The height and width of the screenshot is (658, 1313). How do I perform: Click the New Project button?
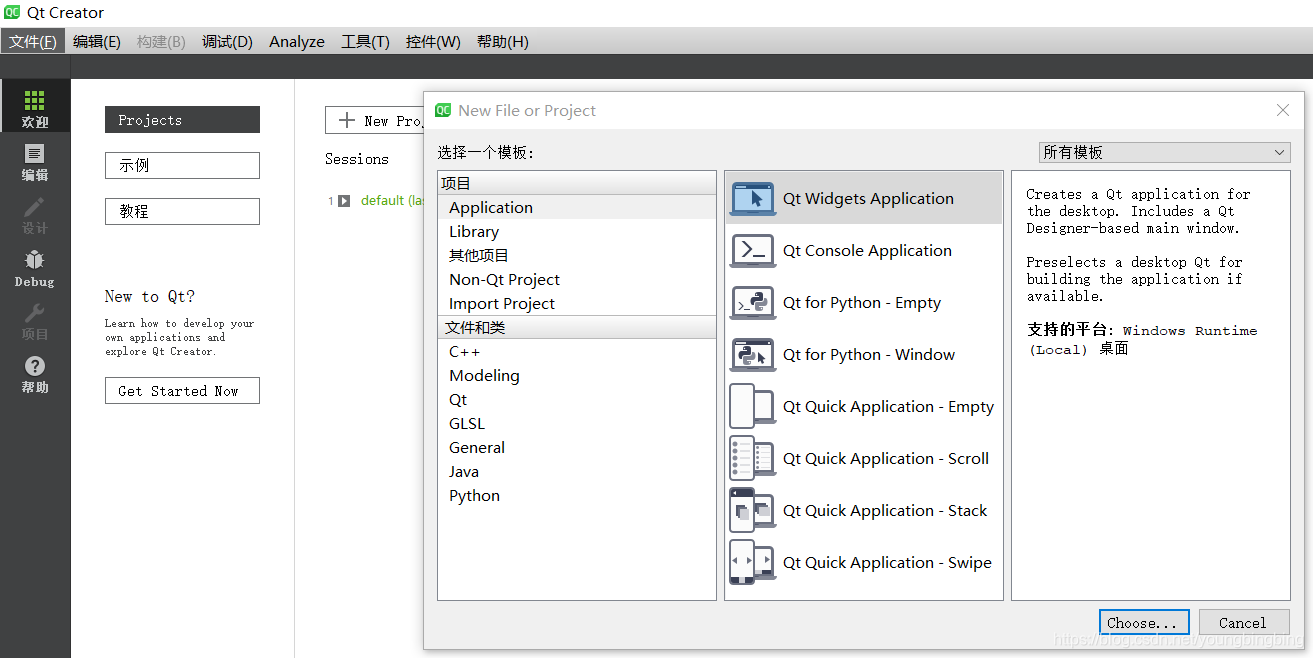pyautogui.click(x=375, y=120)
